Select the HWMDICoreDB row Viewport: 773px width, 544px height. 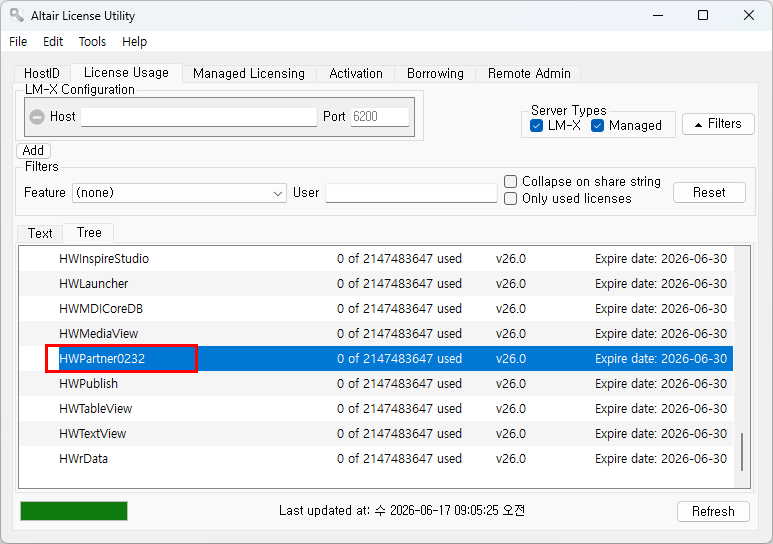(376, 309)
